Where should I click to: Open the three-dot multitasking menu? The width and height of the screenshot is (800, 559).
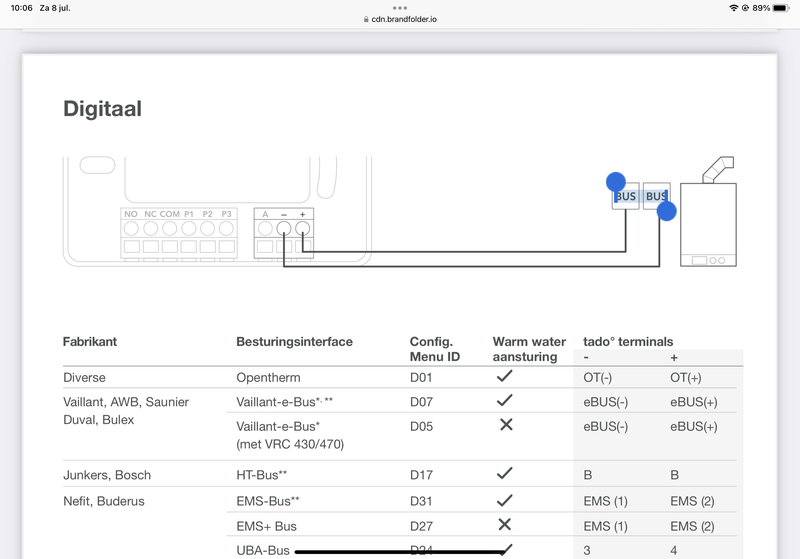(400, 8)
